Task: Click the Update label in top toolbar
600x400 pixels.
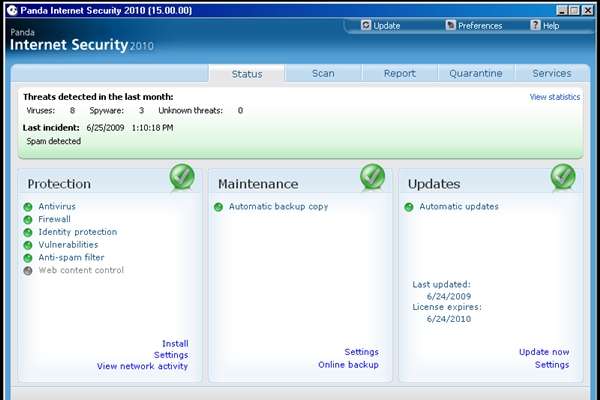Action: click(386, 26)
